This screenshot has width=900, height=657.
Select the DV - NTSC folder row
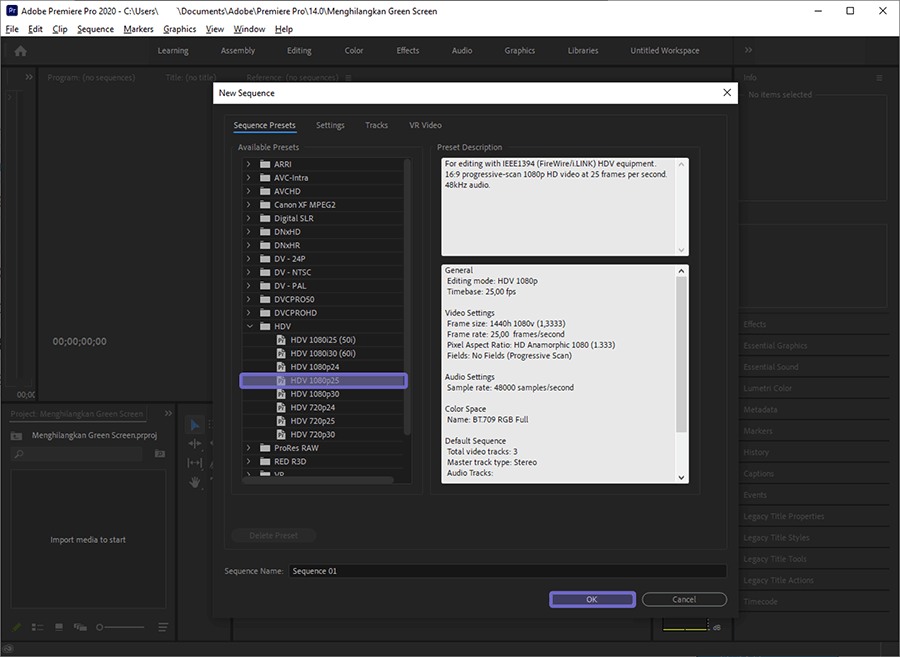pyautogui.click(x=323, y=272)
